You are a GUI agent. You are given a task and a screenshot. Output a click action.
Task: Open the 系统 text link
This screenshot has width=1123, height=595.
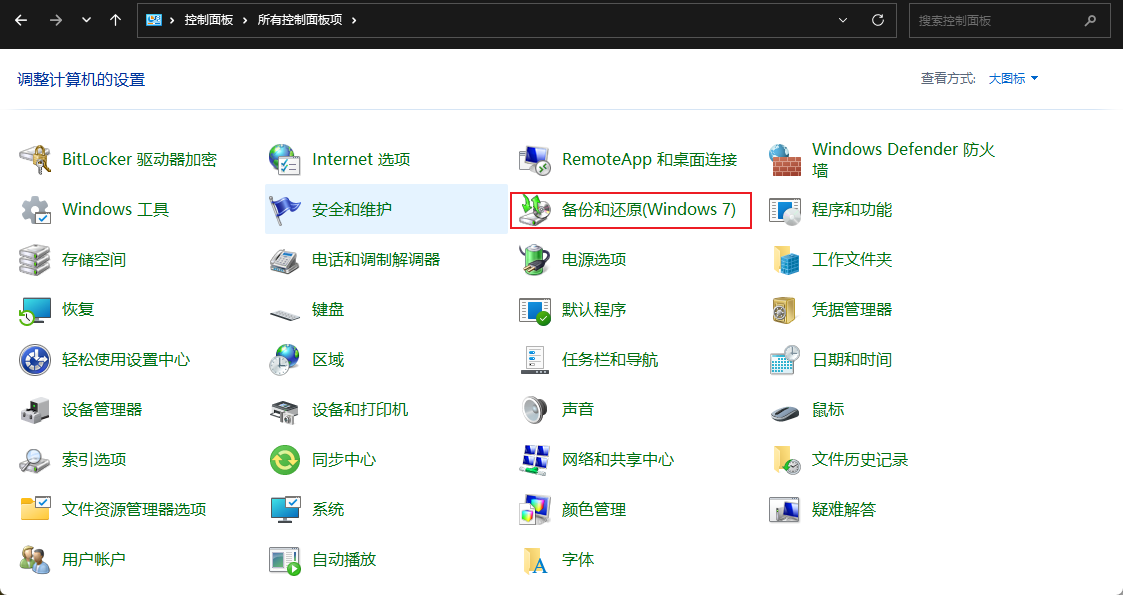click(x=328, y=510)
